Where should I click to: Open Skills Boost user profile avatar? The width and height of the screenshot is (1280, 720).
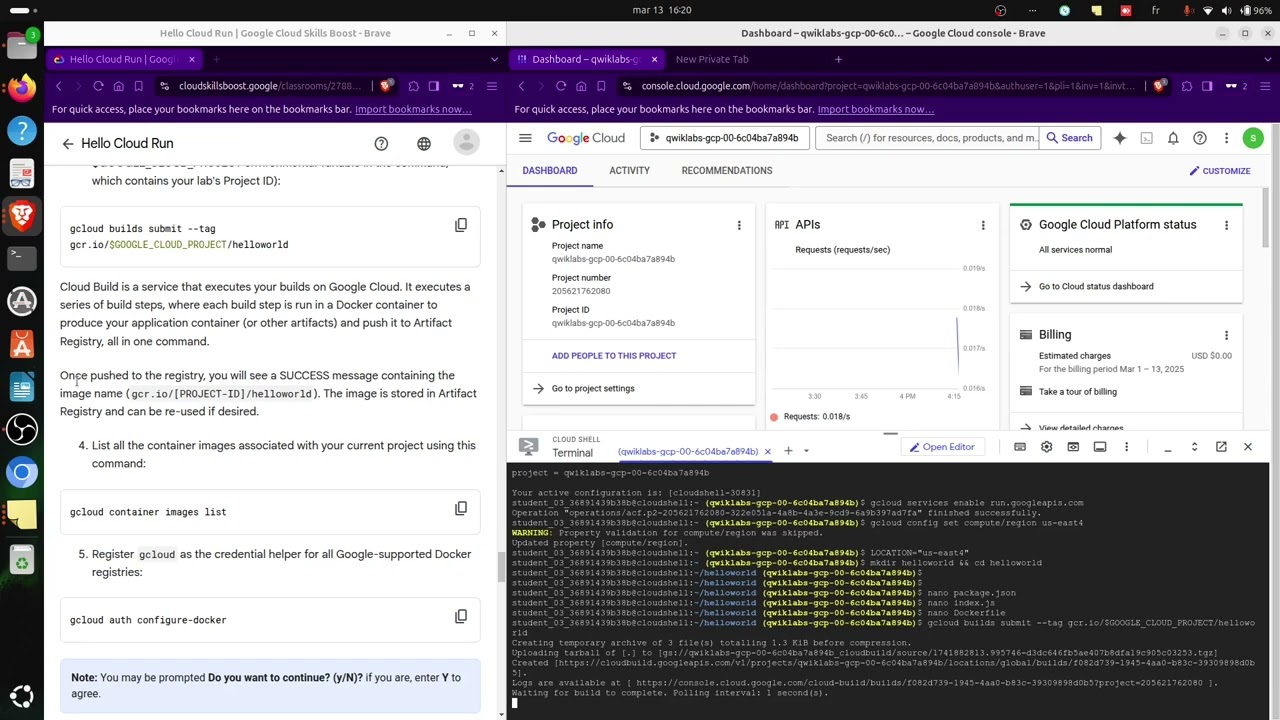[466, 143]
